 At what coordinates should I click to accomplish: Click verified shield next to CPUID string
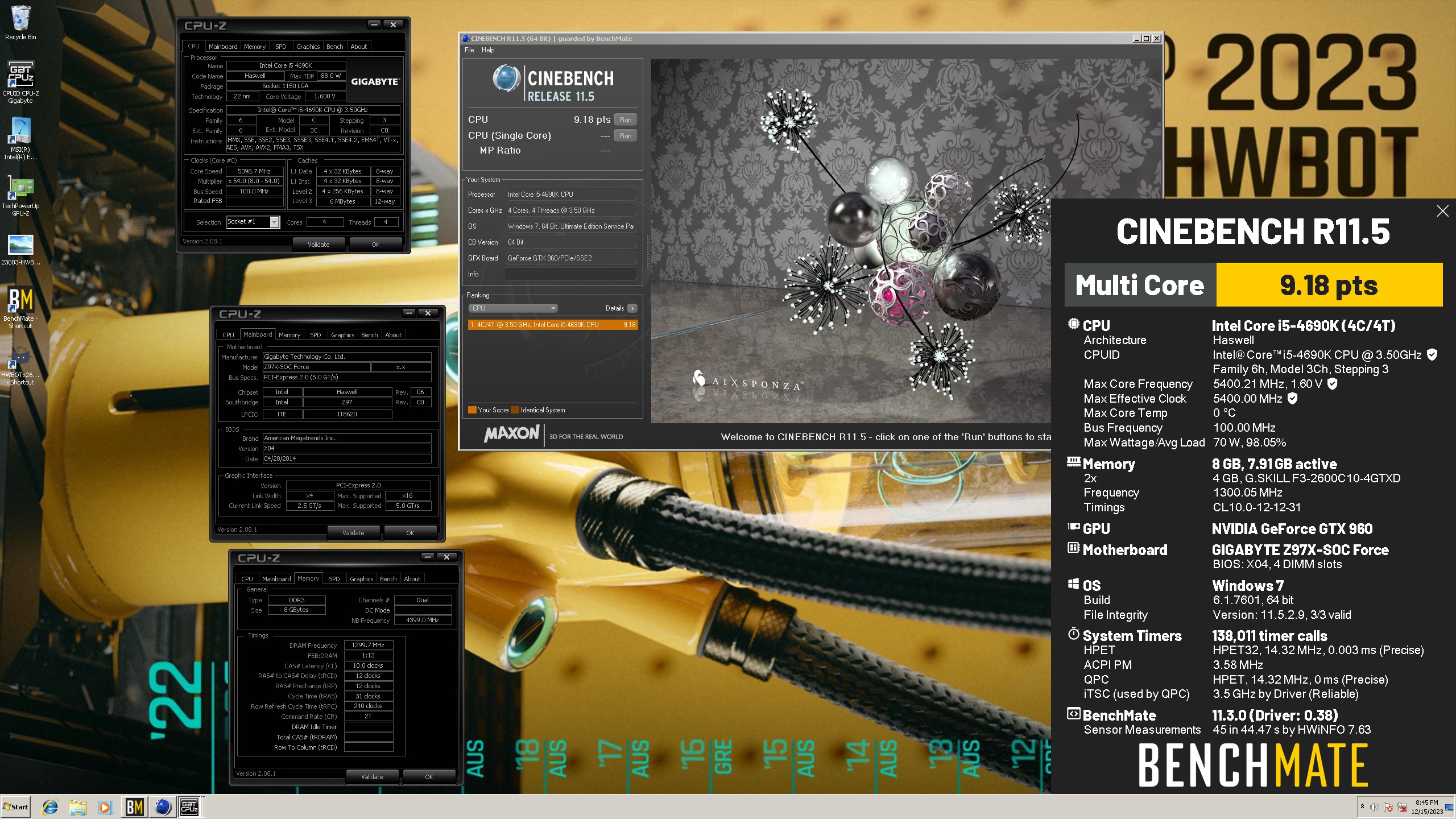pos(1432,355)
